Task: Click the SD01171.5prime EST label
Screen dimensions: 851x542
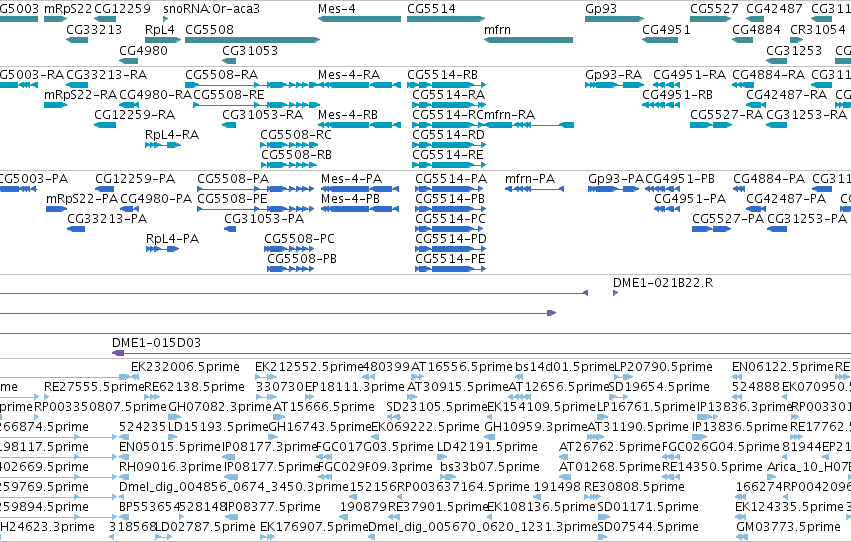Action: (647, 508)
